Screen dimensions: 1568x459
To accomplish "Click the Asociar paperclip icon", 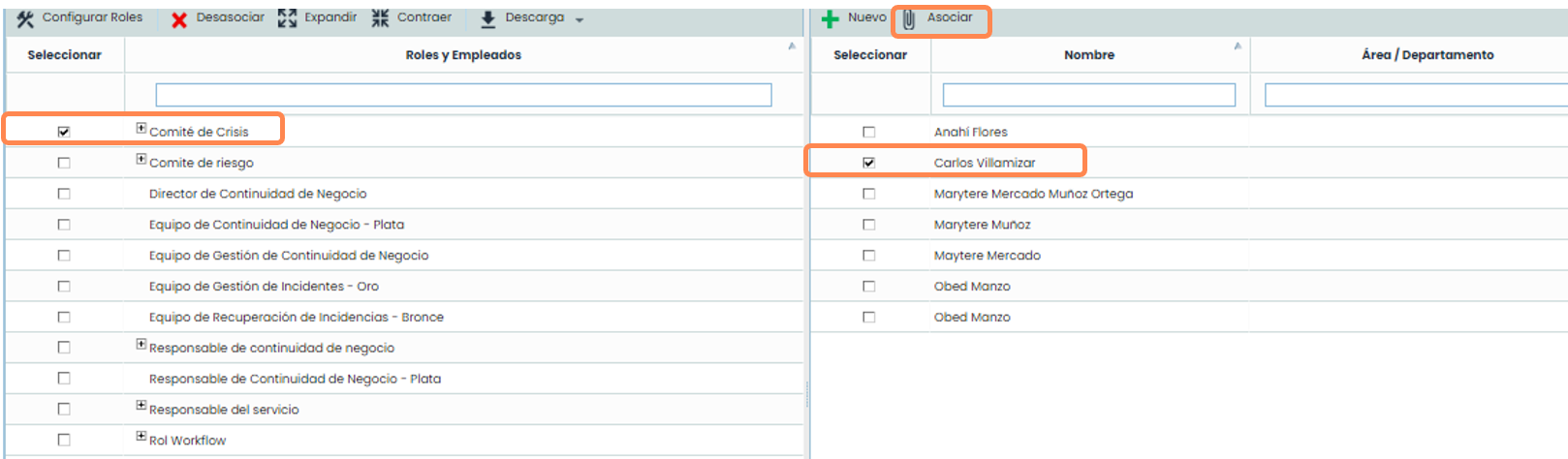I will [x=909, y=19].
